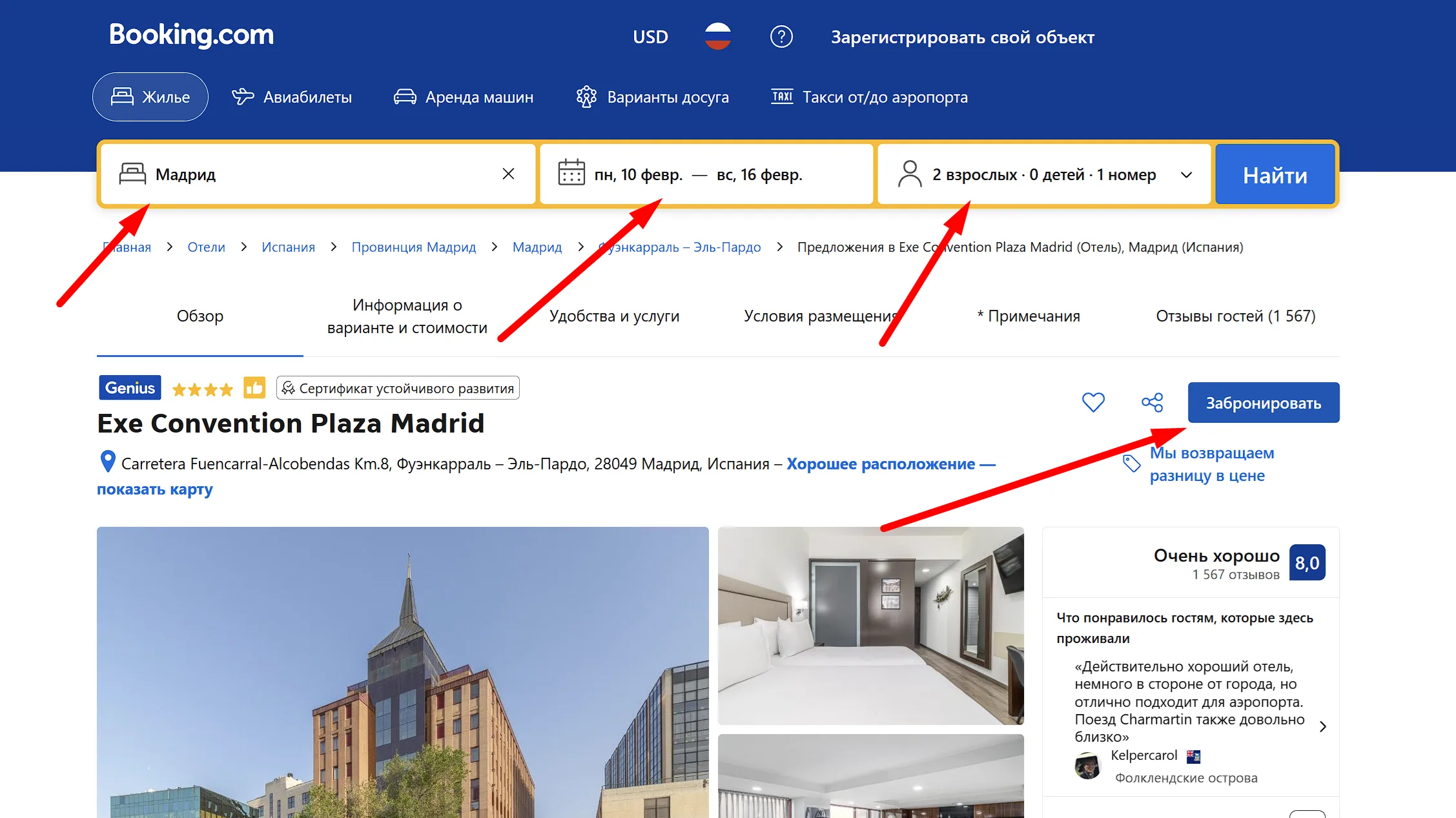Open 'Информация о варианте и стоимости' tab
This screenshot has height=818, width=1456.
tap(407, 316)
